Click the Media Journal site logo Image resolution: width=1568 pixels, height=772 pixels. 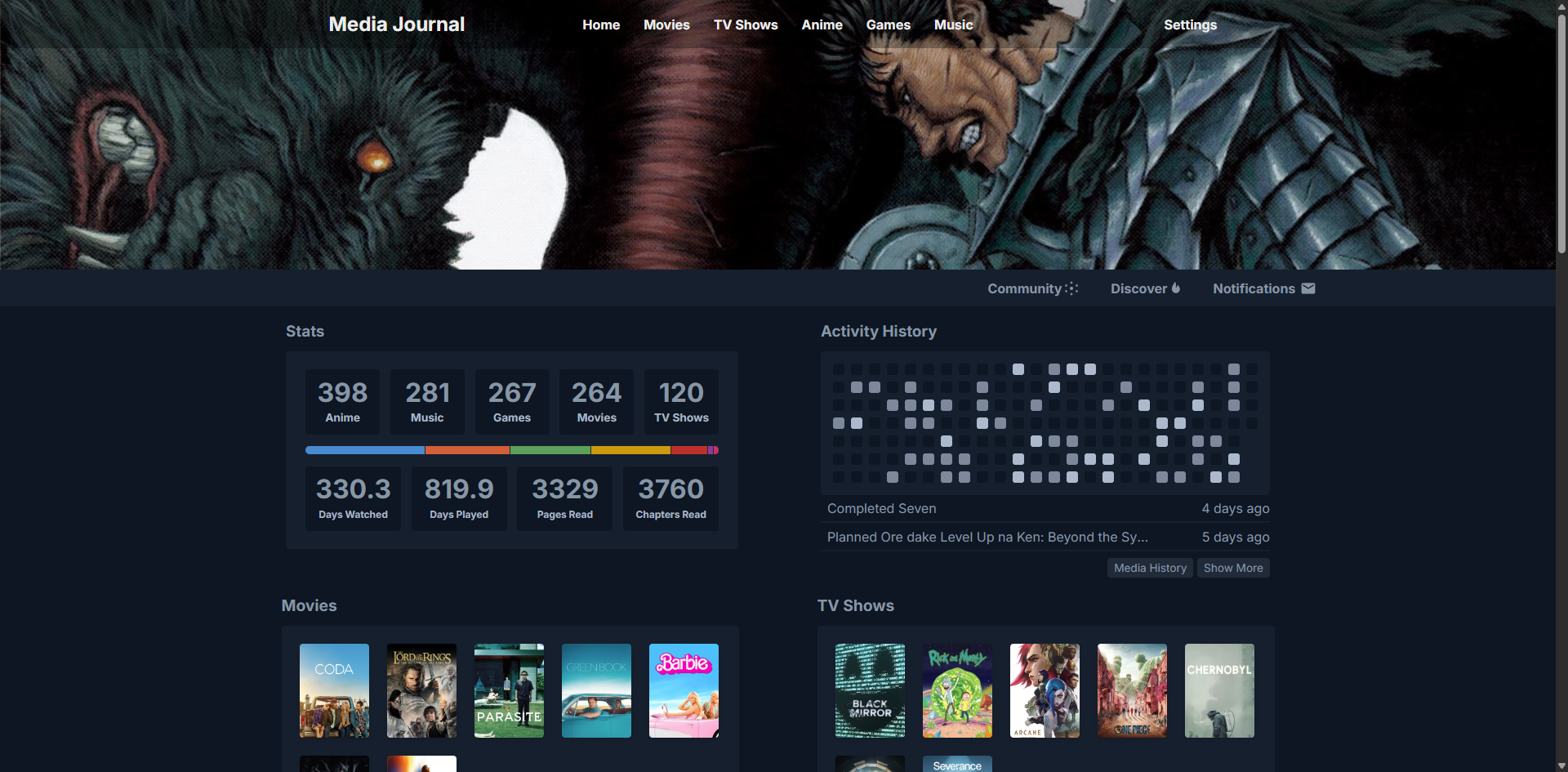(397, 25)
